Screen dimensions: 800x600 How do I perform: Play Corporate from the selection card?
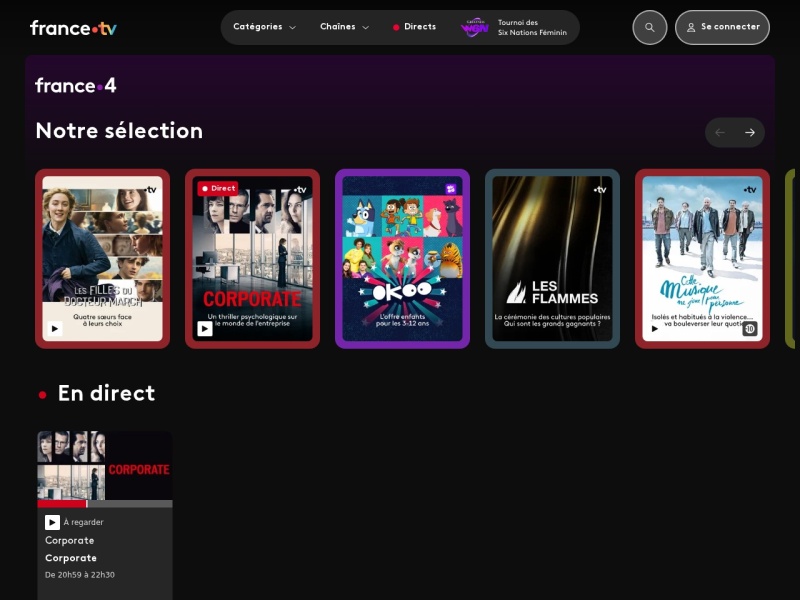[205, 329]
